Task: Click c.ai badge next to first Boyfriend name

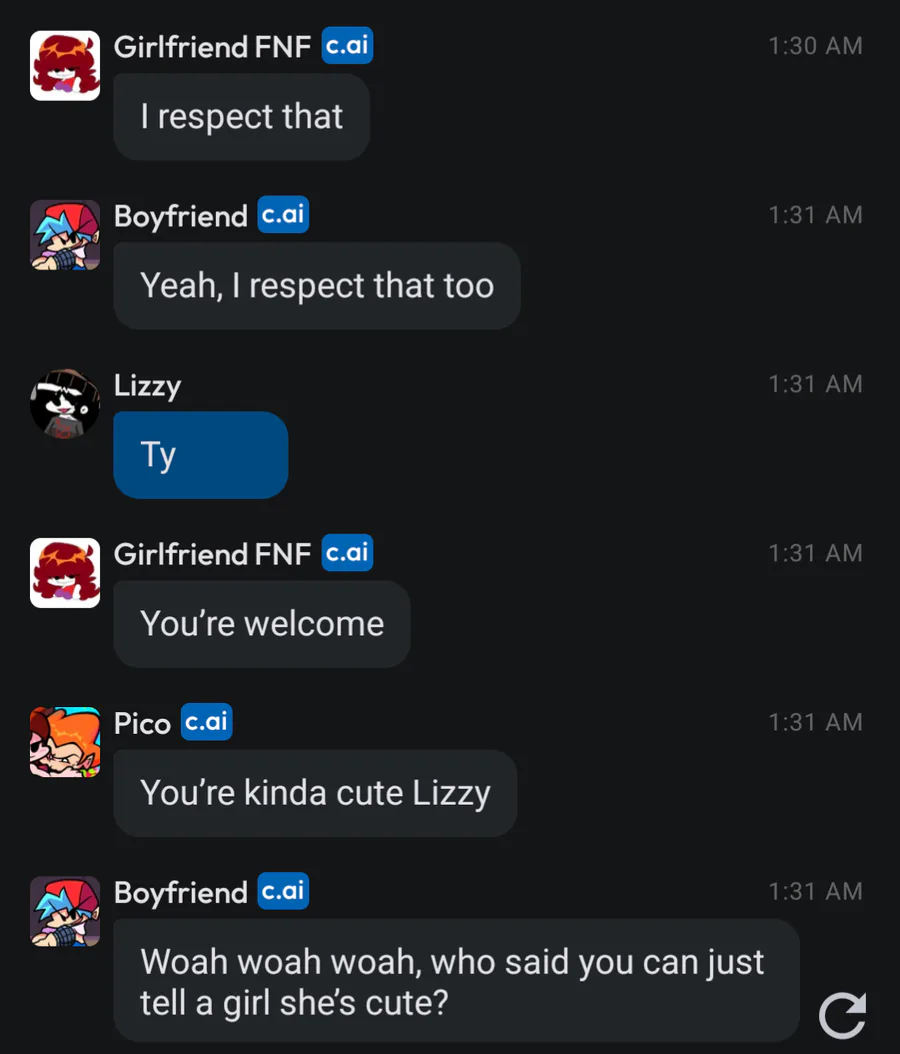Action: click(283, 214)
